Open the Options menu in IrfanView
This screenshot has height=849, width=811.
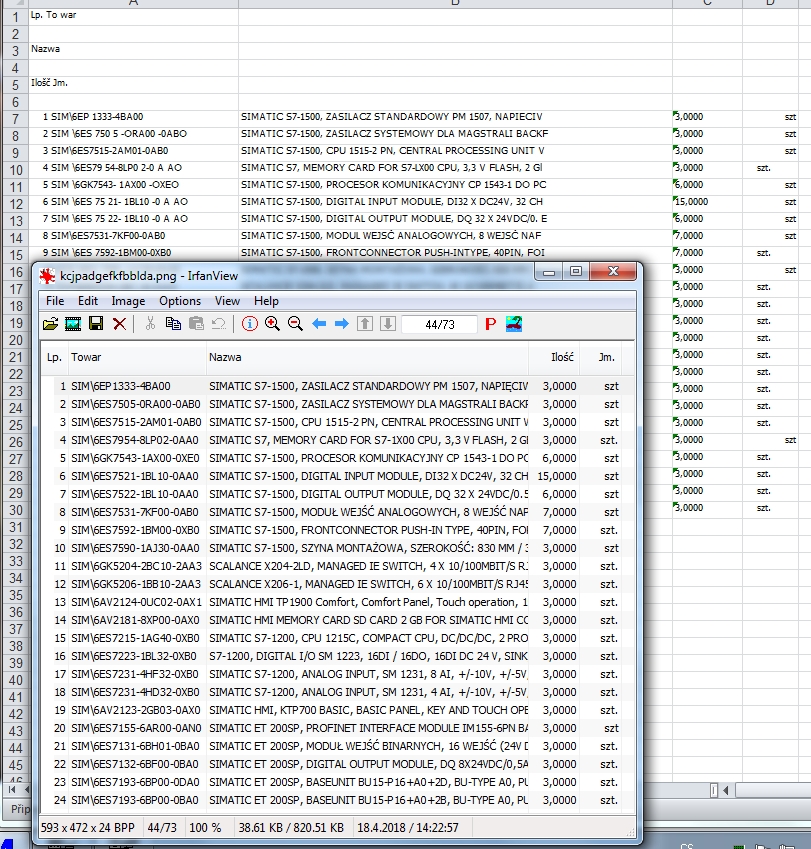pos(180,301)
